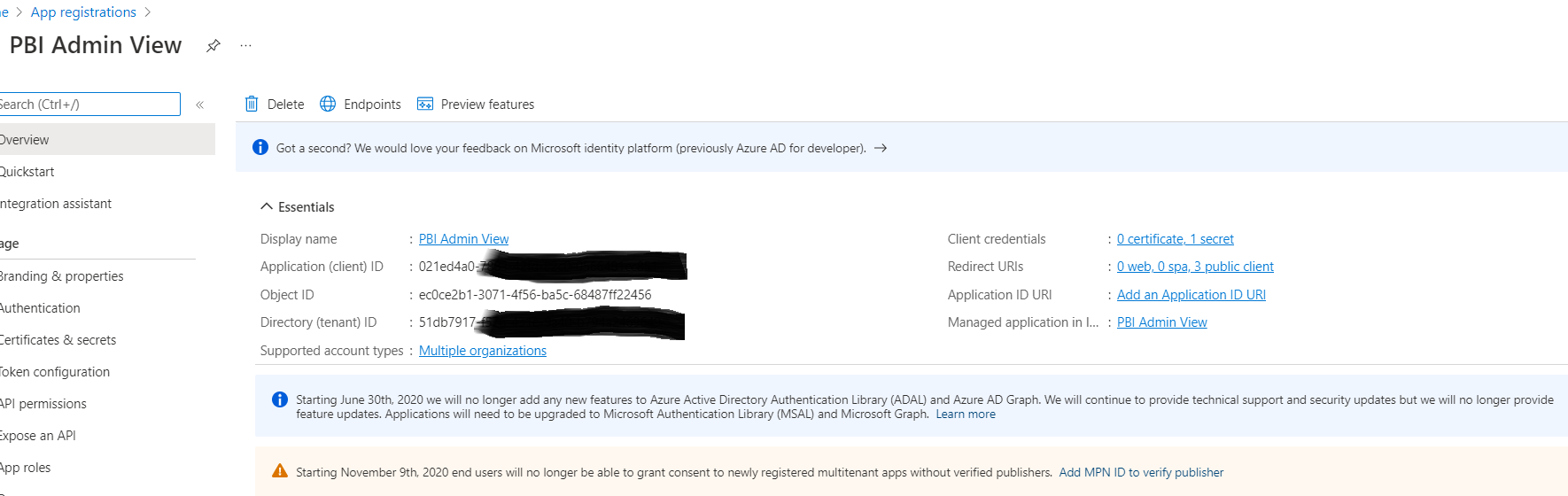This screenshot has height=496, width=1568.
Task: Open Multiple organizations account types link
Action: [x=483, y=351]
